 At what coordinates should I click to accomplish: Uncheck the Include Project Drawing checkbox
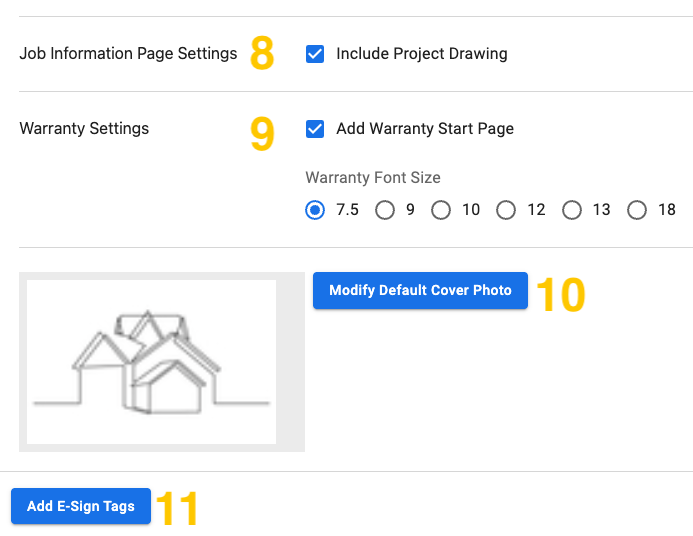point(315,54)
